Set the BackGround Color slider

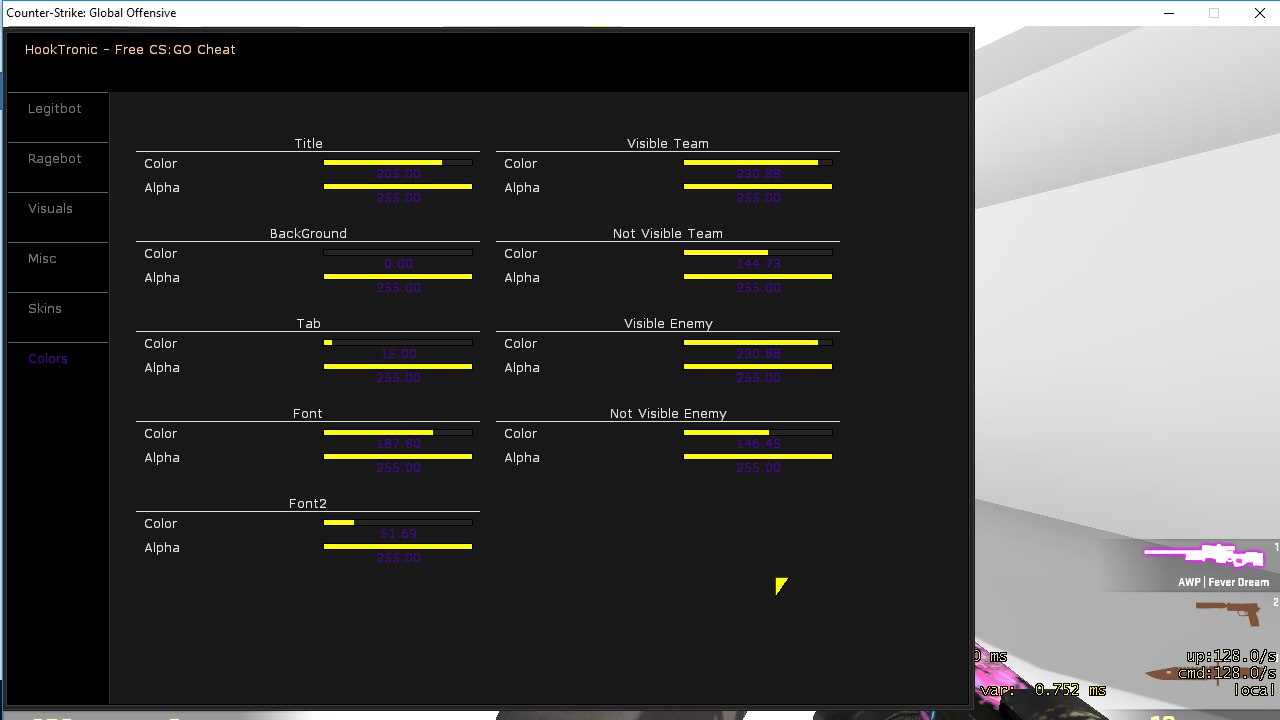(398, 252)
